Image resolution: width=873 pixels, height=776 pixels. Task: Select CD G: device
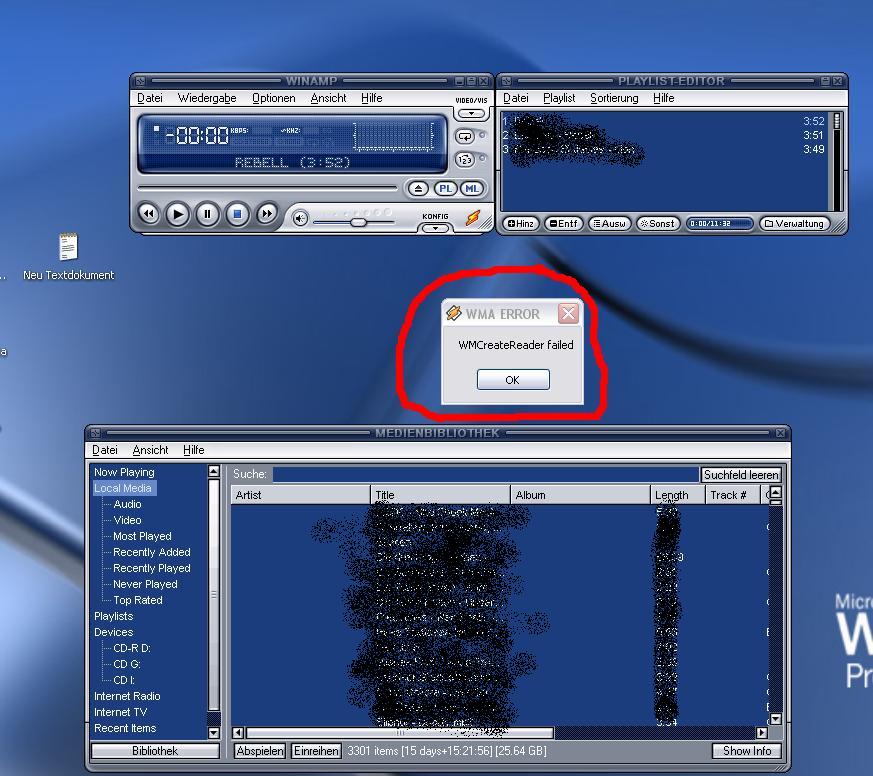[x=127, y=664]
